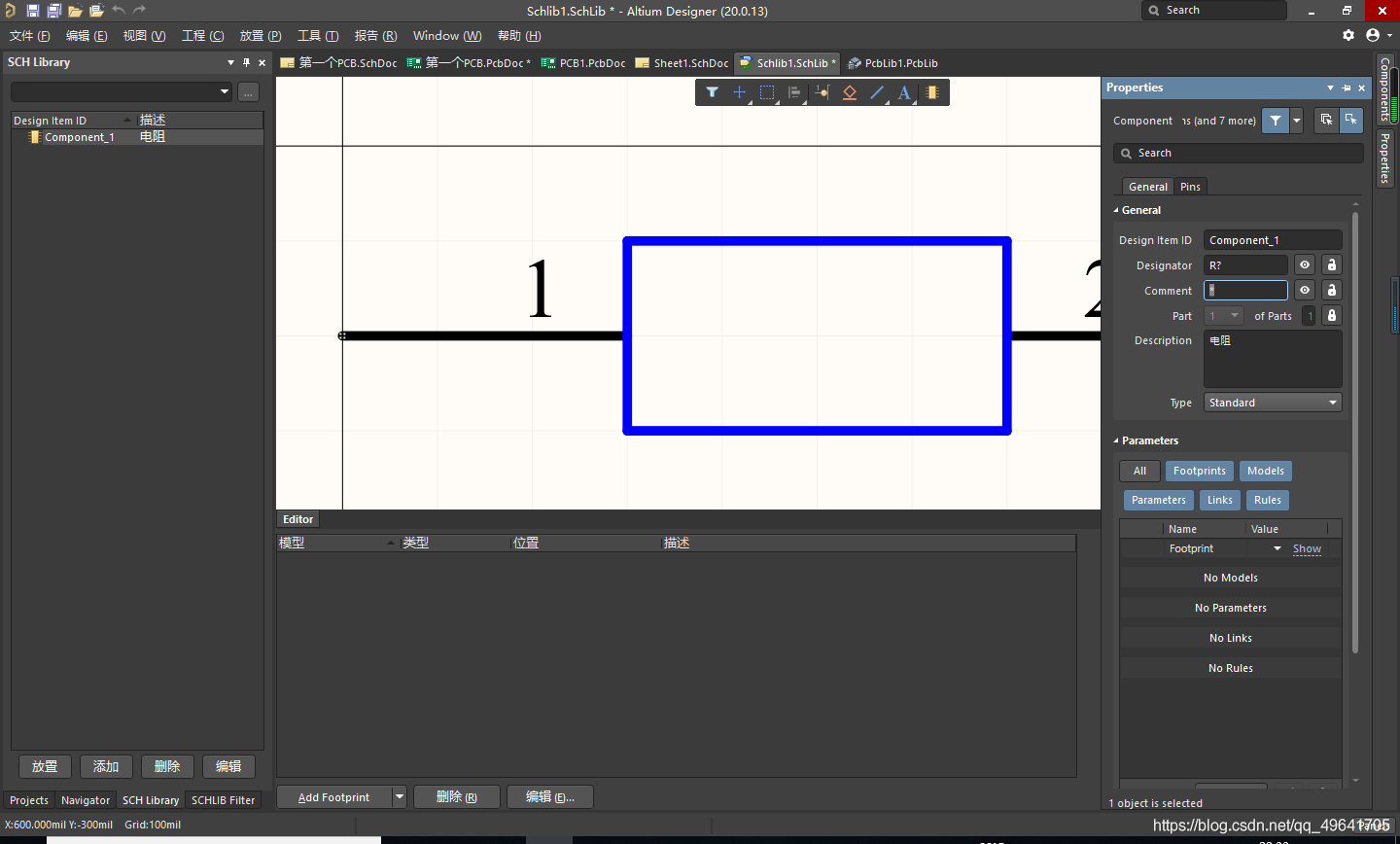
Task: Click the 放置 button in the SCH Library panel
Action: 45,766
